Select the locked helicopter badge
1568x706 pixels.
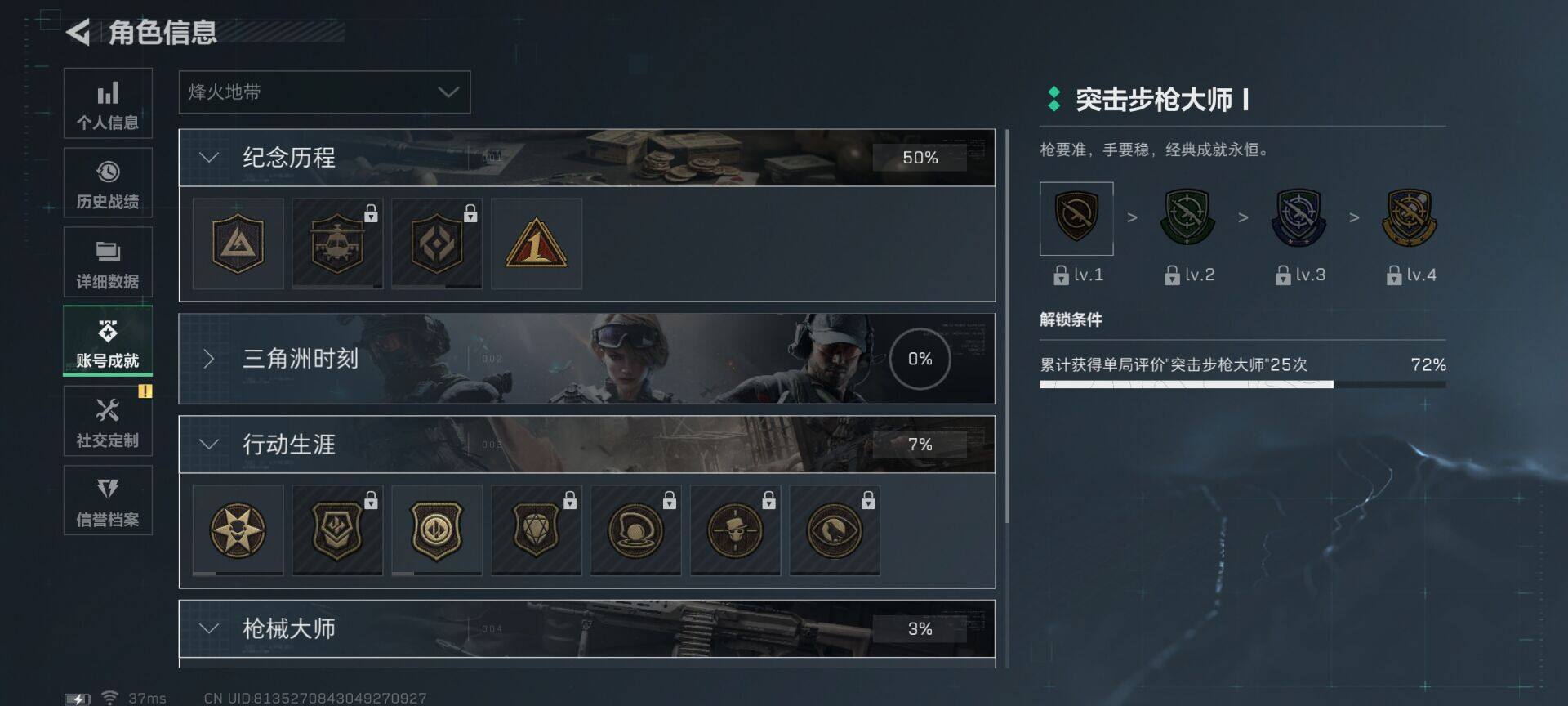[337, 244]
